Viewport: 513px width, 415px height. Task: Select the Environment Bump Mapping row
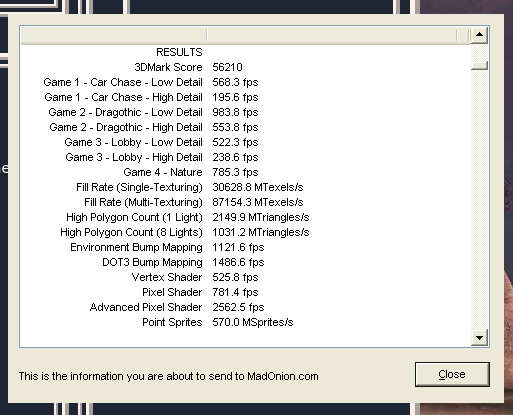(246, 247)
